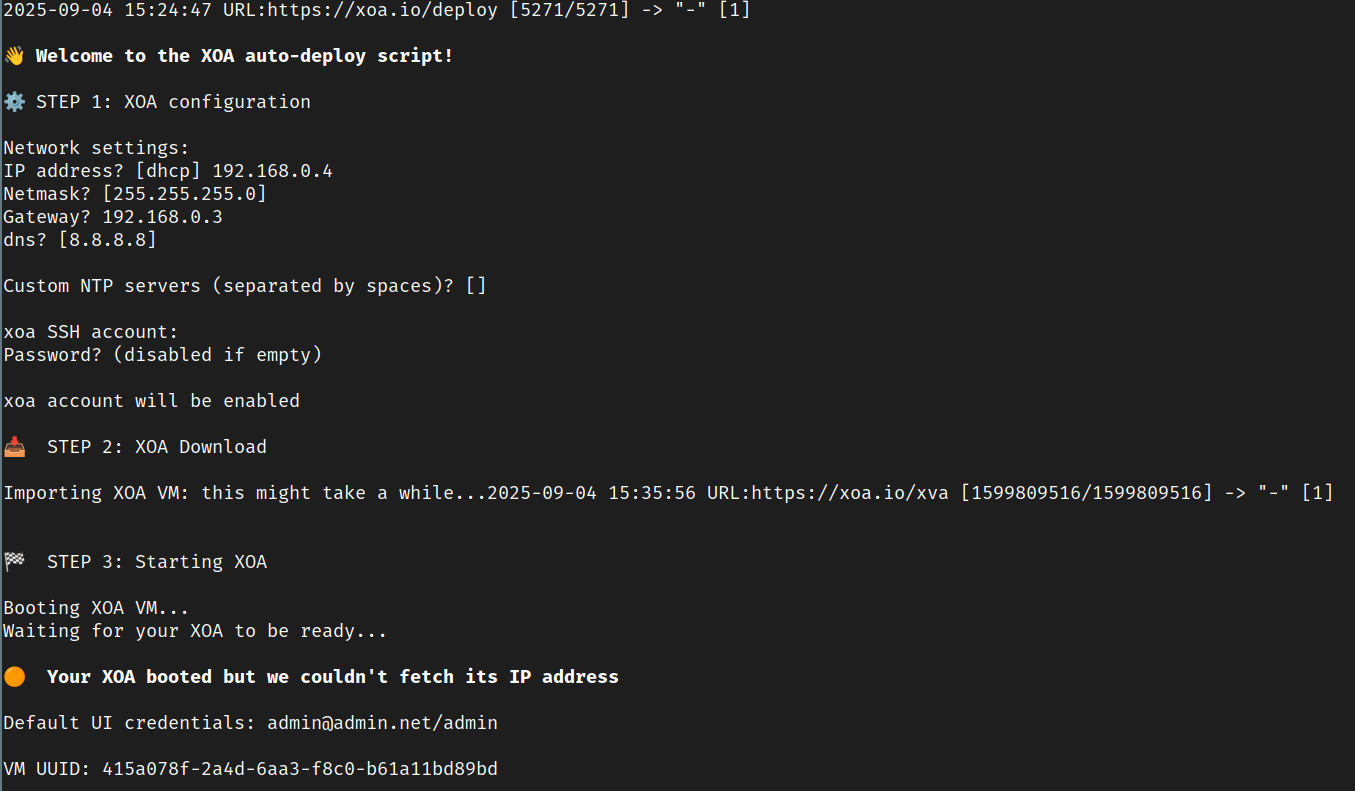Click the inbox tray emoji beside STEP 2

[x=14, y=447]
